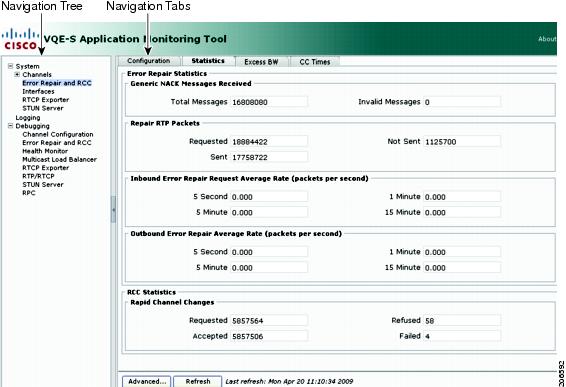Screen dimensions: 566x387
Task: Collapse the Debugging tree node
Action: point(10,126)
